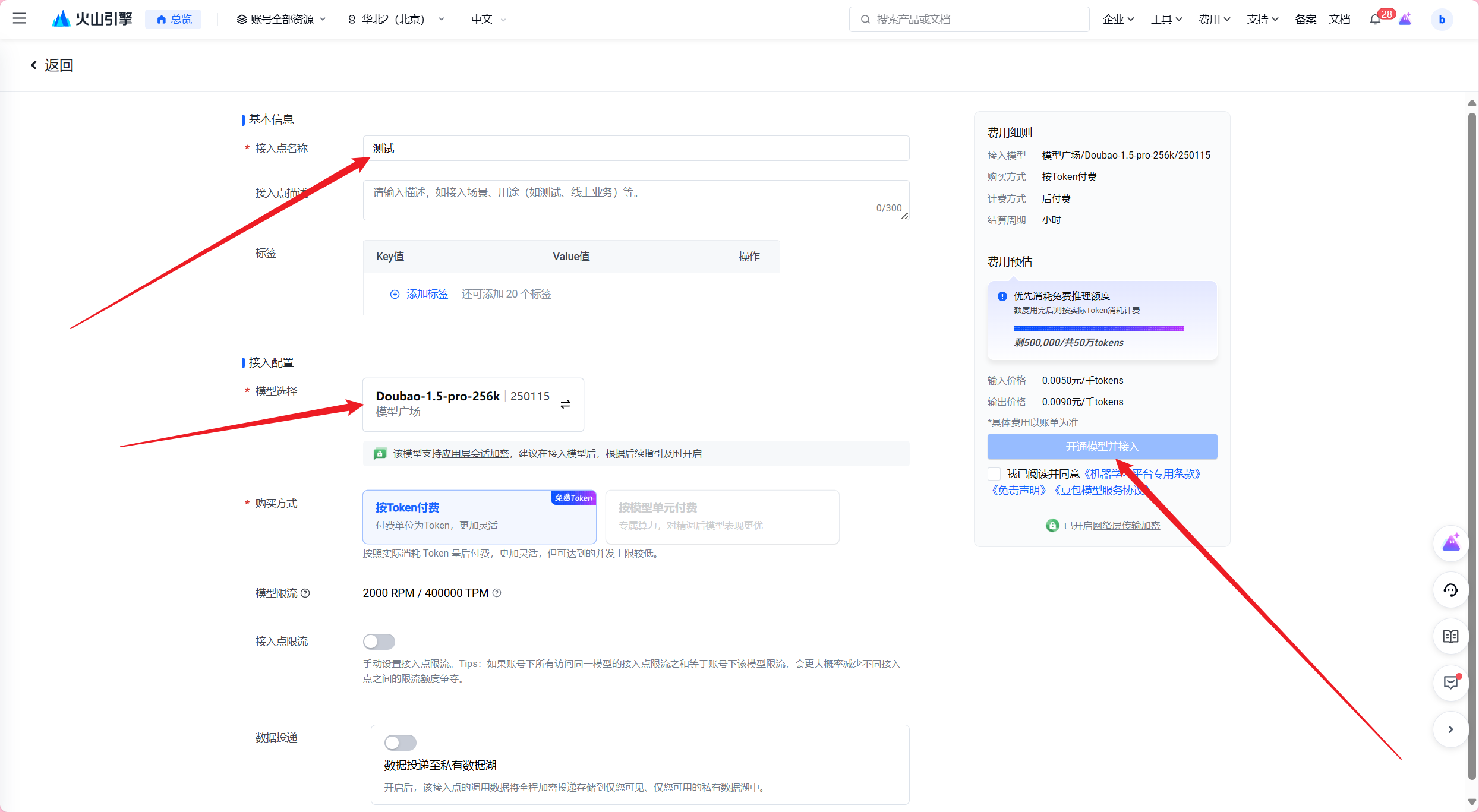Click the info icon beside 优先消耗免费推理额度
This screenshot has width=1479, height=812.
1002,296
